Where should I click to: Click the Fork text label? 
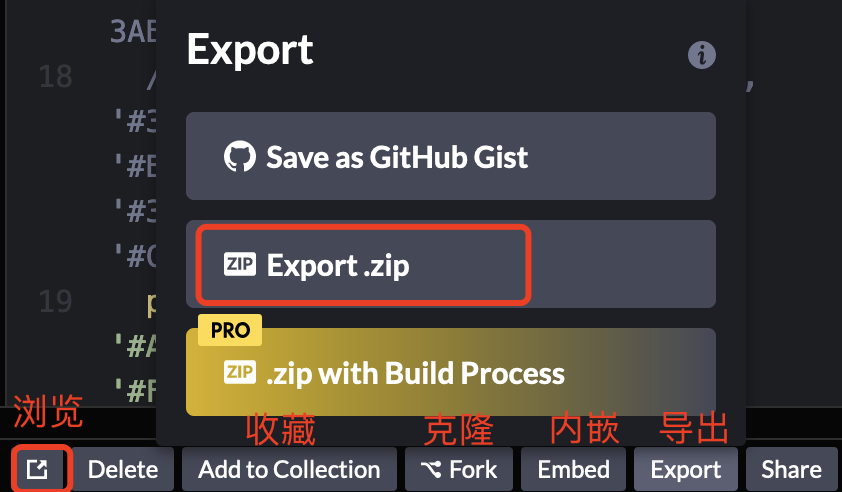[x=473, y=469]
